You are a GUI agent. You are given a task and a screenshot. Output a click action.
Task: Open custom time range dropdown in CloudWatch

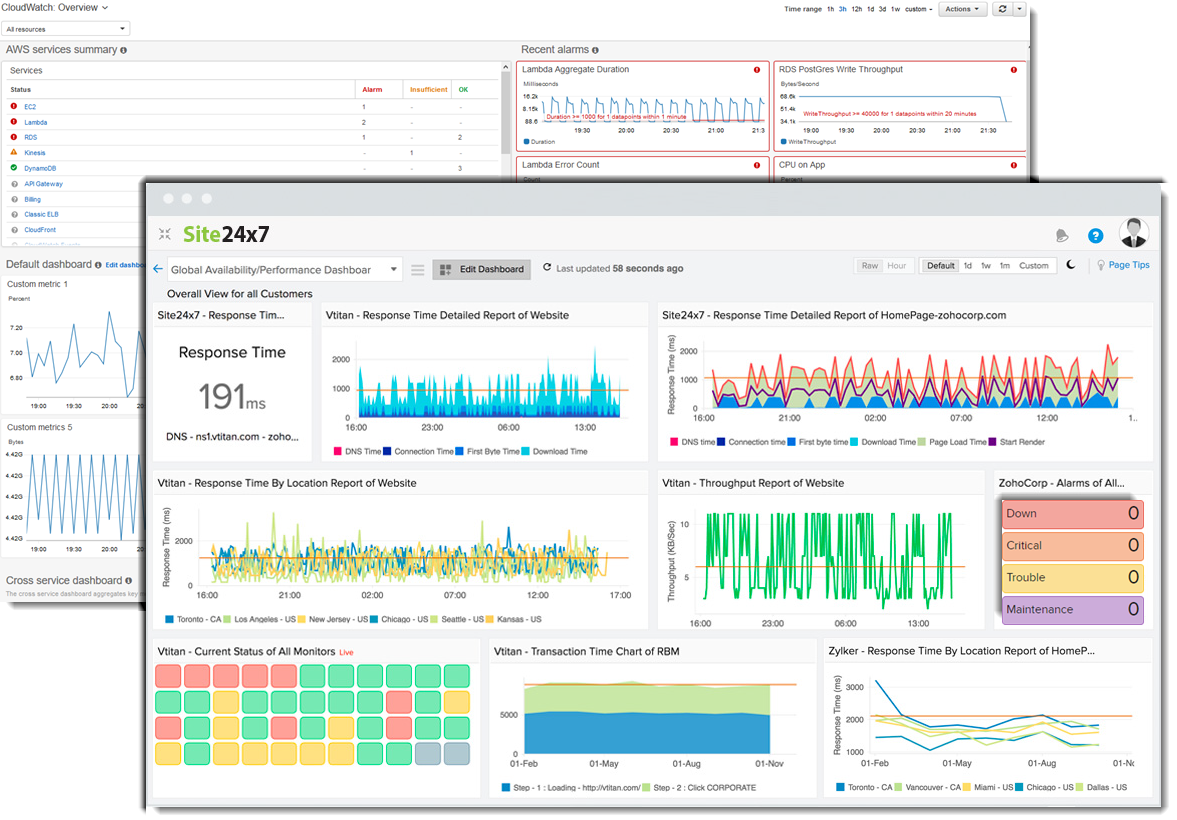click(918, 9)
